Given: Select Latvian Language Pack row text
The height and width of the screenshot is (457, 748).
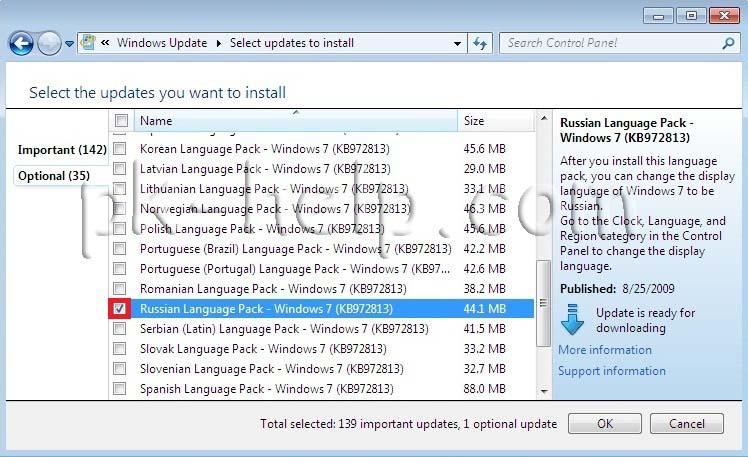Looking at the screenshot, I should [265, 169].
